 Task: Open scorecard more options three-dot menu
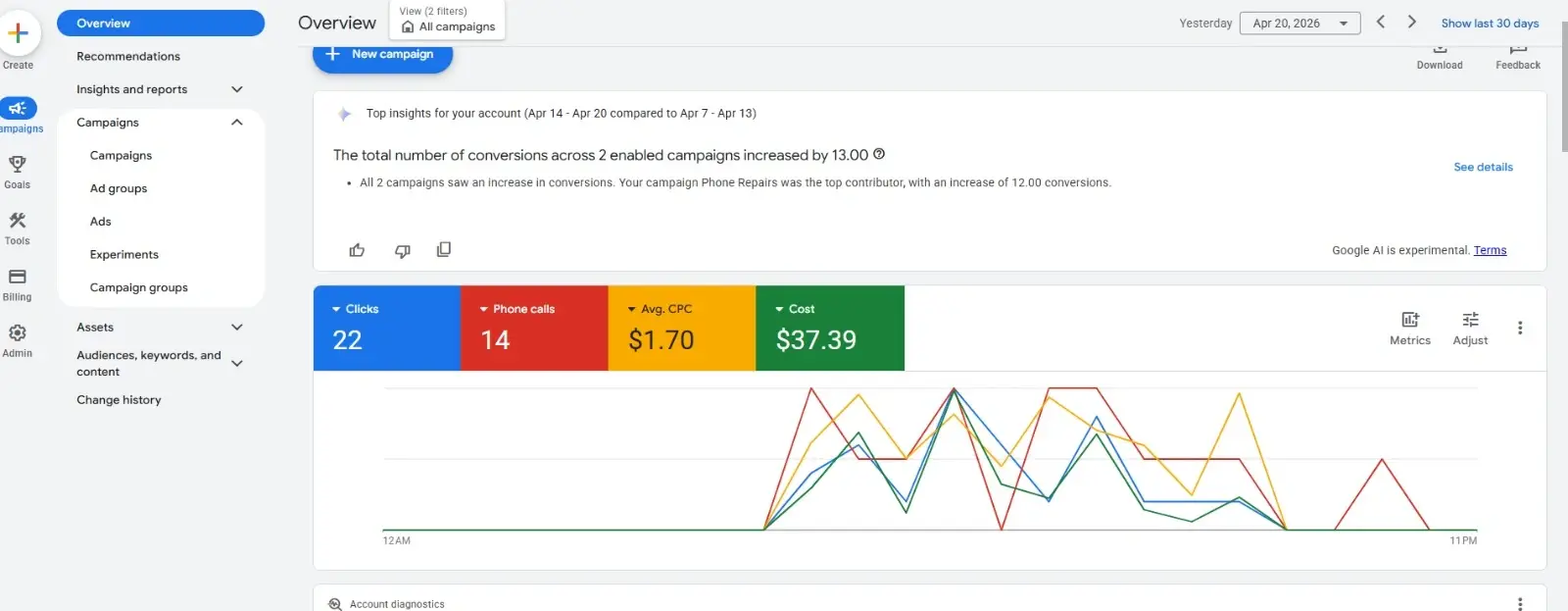(x=1520, y=328)
